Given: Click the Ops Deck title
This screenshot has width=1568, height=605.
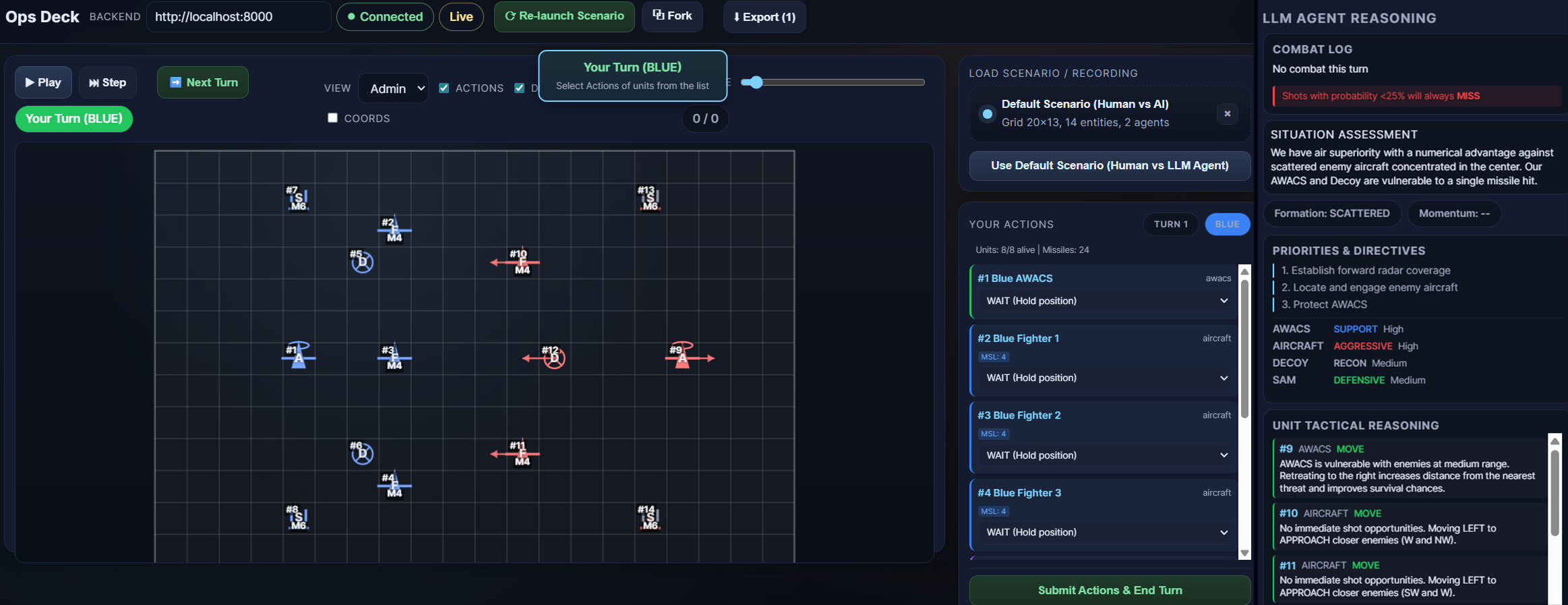Looking at the screenshot, I should coord(42,17).
